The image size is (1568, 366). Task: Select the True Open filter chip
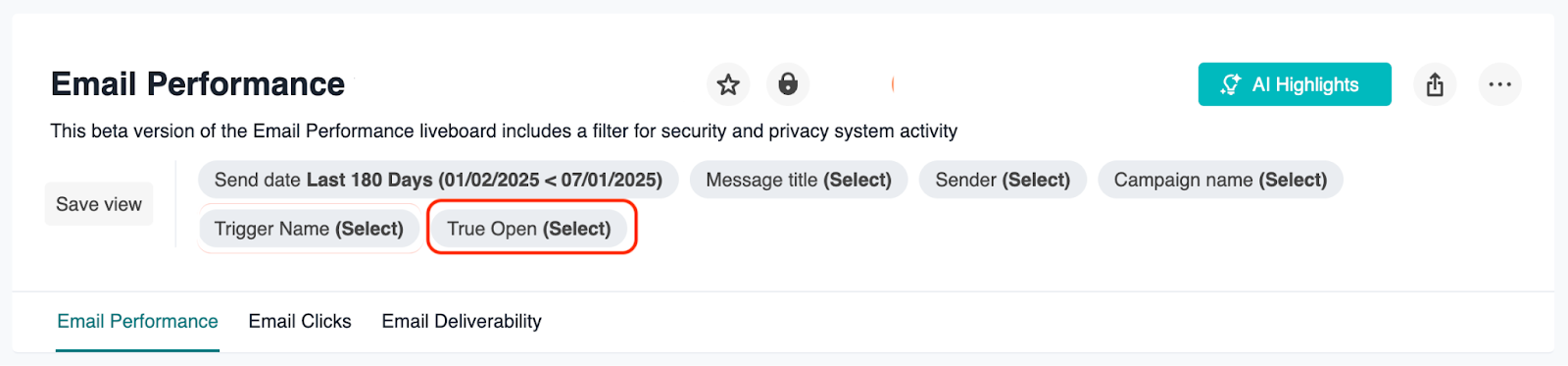pyautogui.click(x=529, y=229)
